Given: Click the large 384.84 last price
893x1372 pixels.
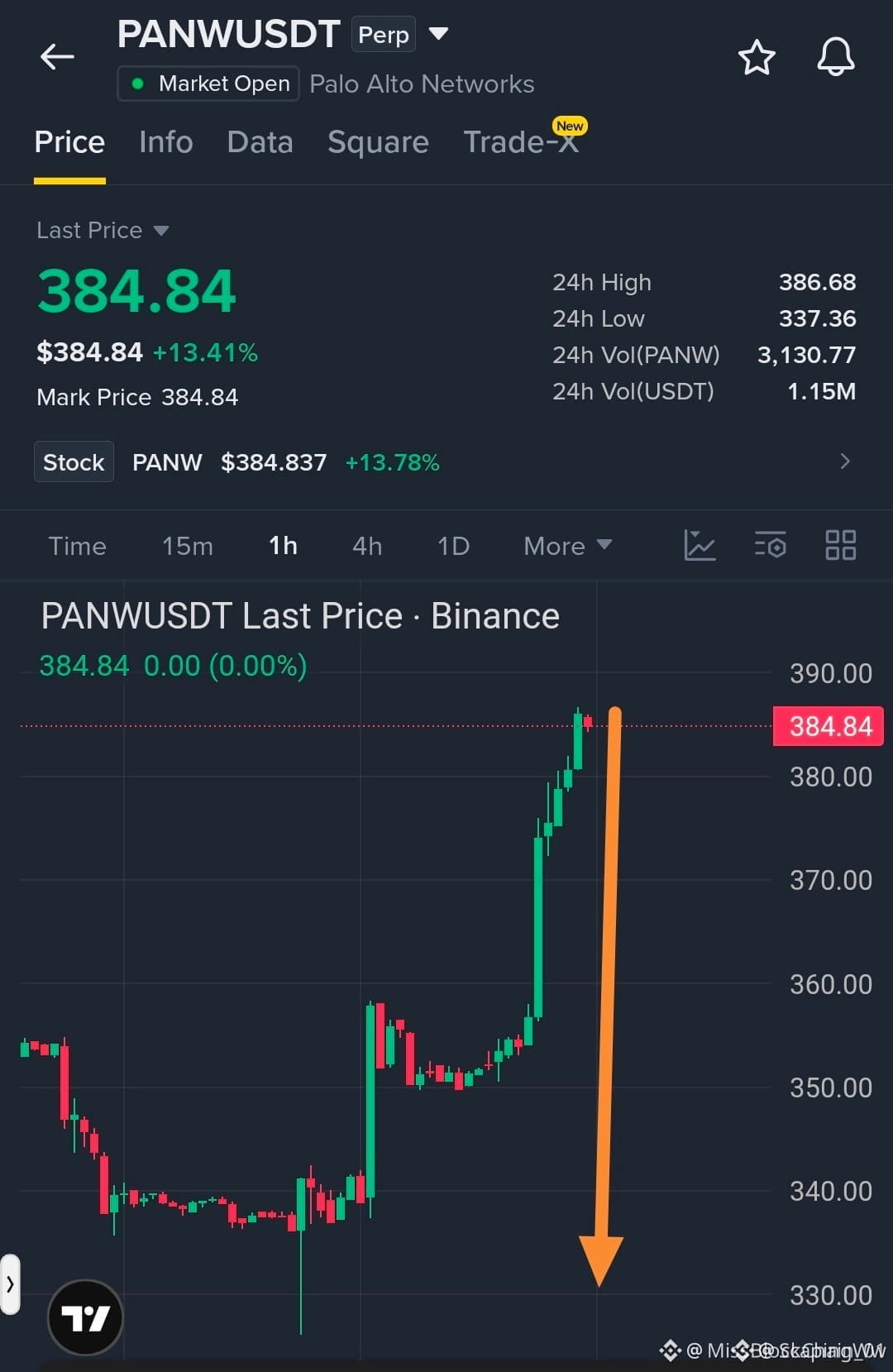Looking at the screenshot, I should tap(137, 291).
